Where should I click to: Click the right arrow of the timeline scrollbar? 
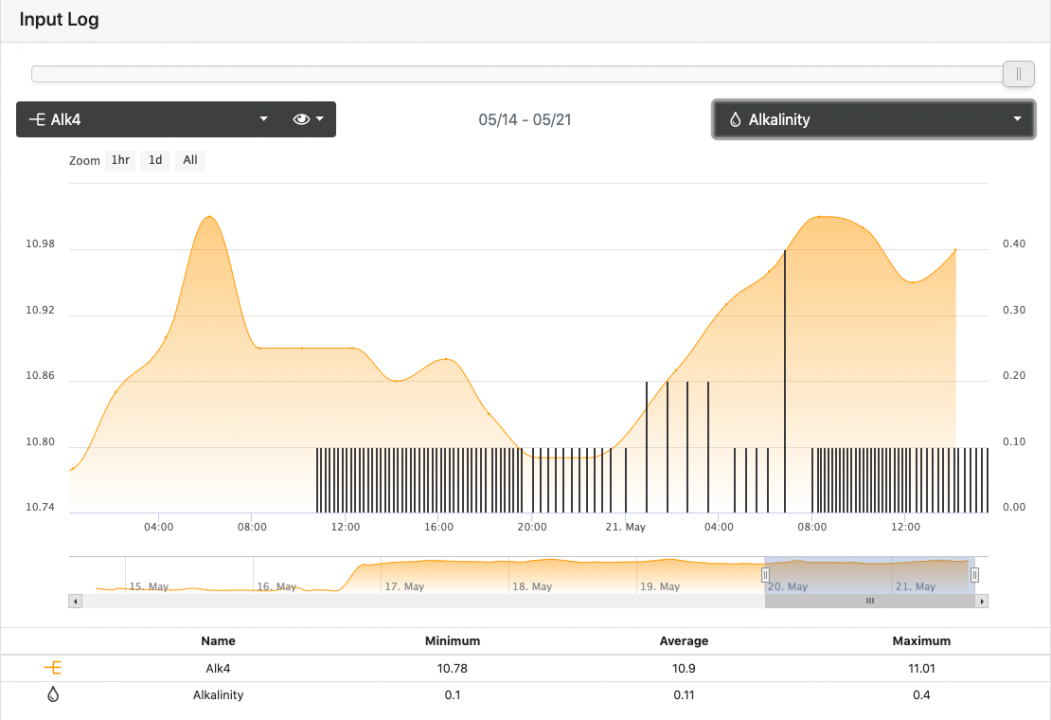coord(982,601)
